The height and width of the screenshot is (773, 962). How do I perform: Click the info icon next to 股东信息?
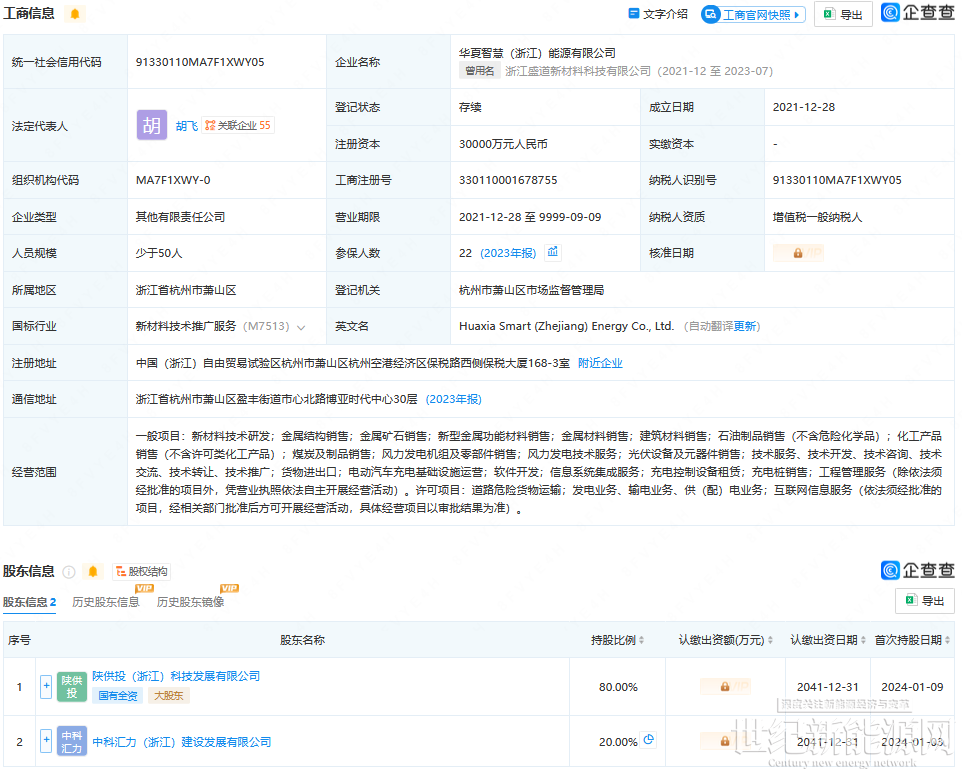tap(69, 572)
